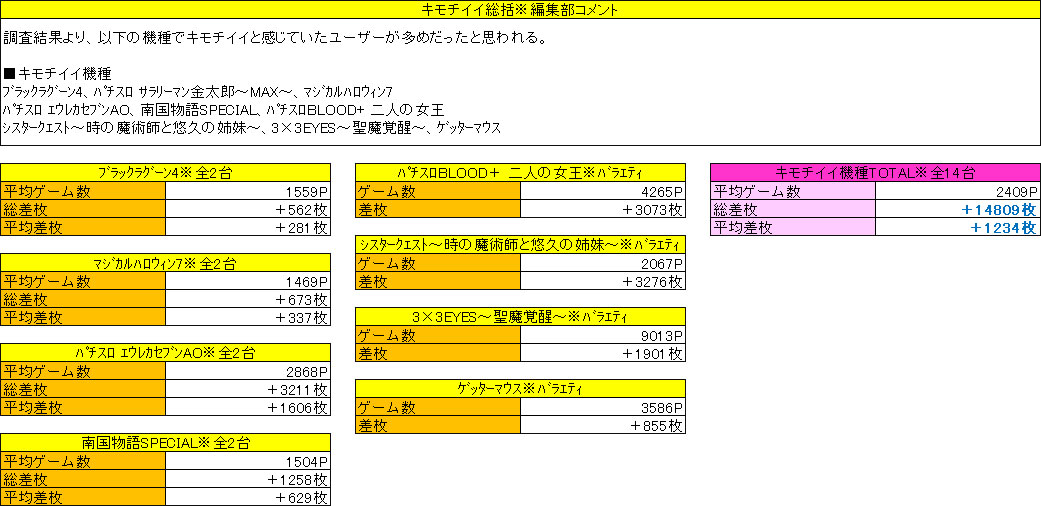Viewport: 1041px width, 506px height.
Task: Select the +562枚 total difference cell
Action: pos(247,209)
